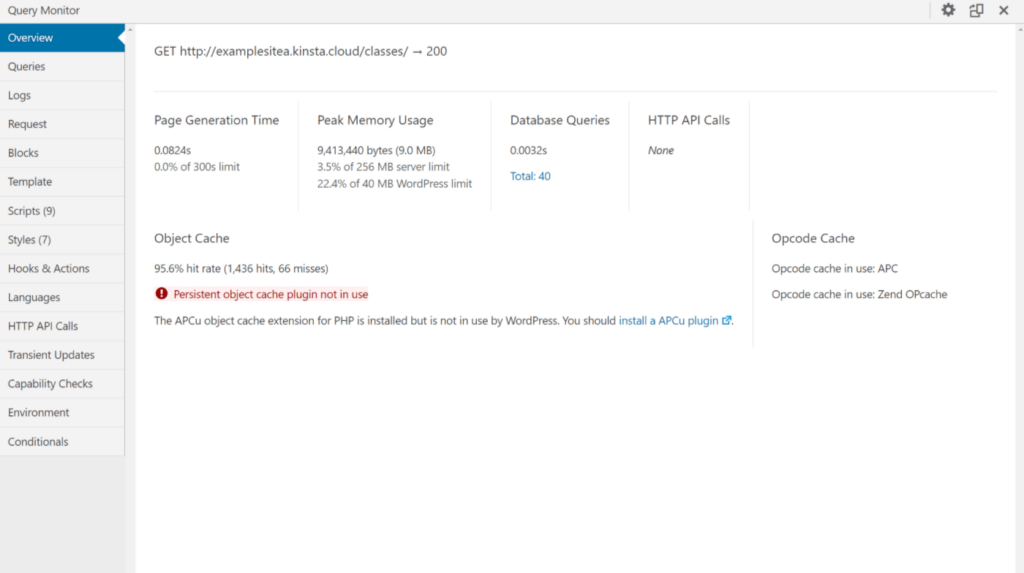Toggle panel position with pop-out icon

[x=976, y=10]
